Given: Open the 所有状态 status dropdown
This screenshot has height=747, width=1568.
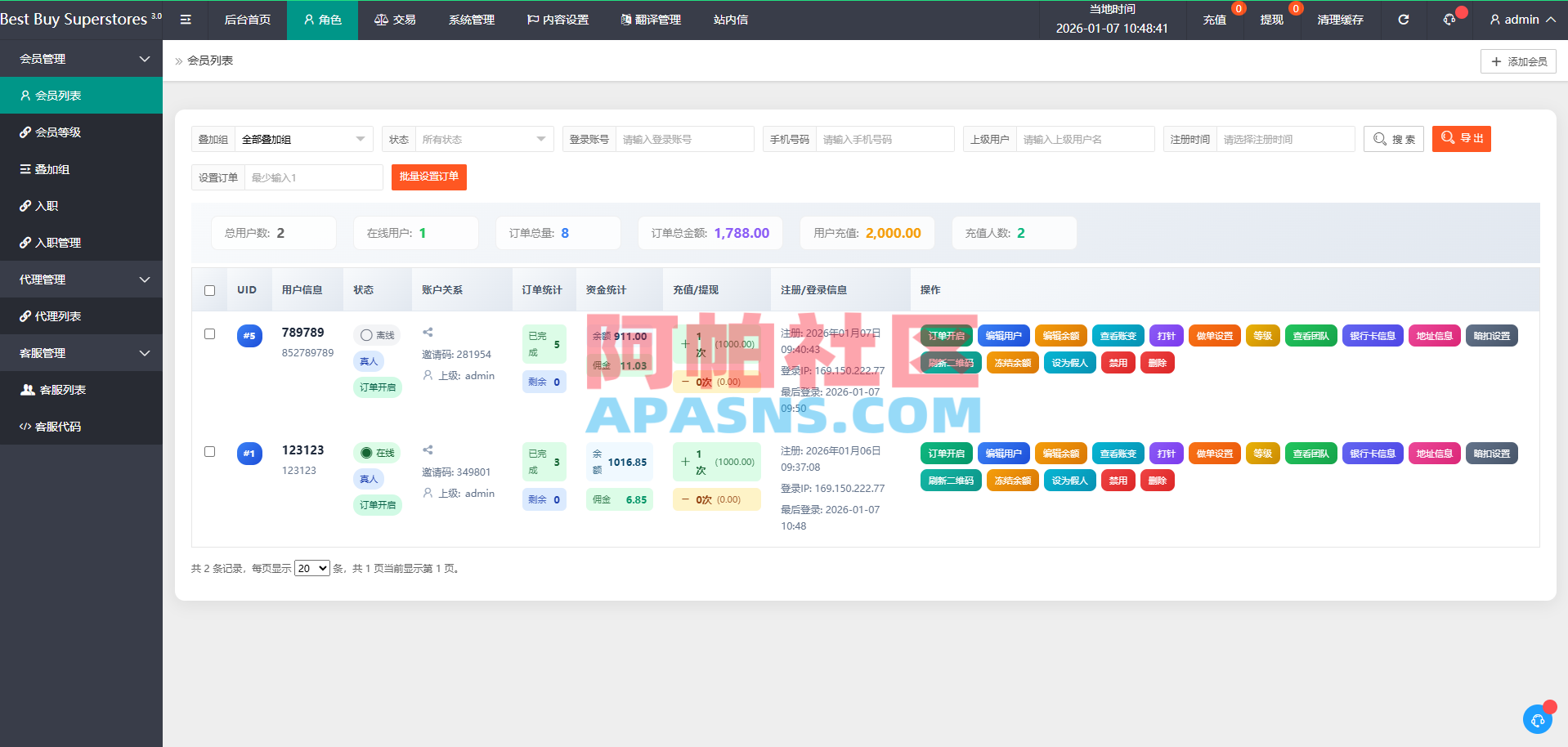Looking at the screenshot, I should 484,139.
